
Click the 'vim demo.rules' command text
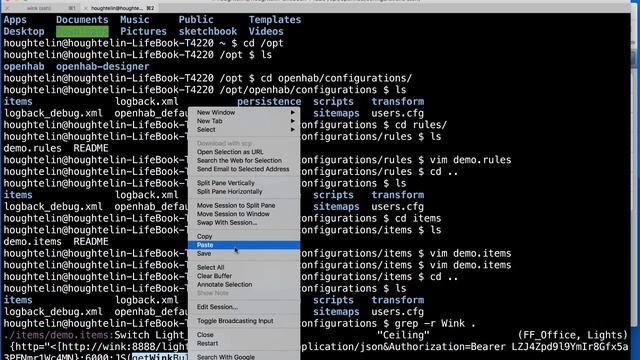coord(470,160)
